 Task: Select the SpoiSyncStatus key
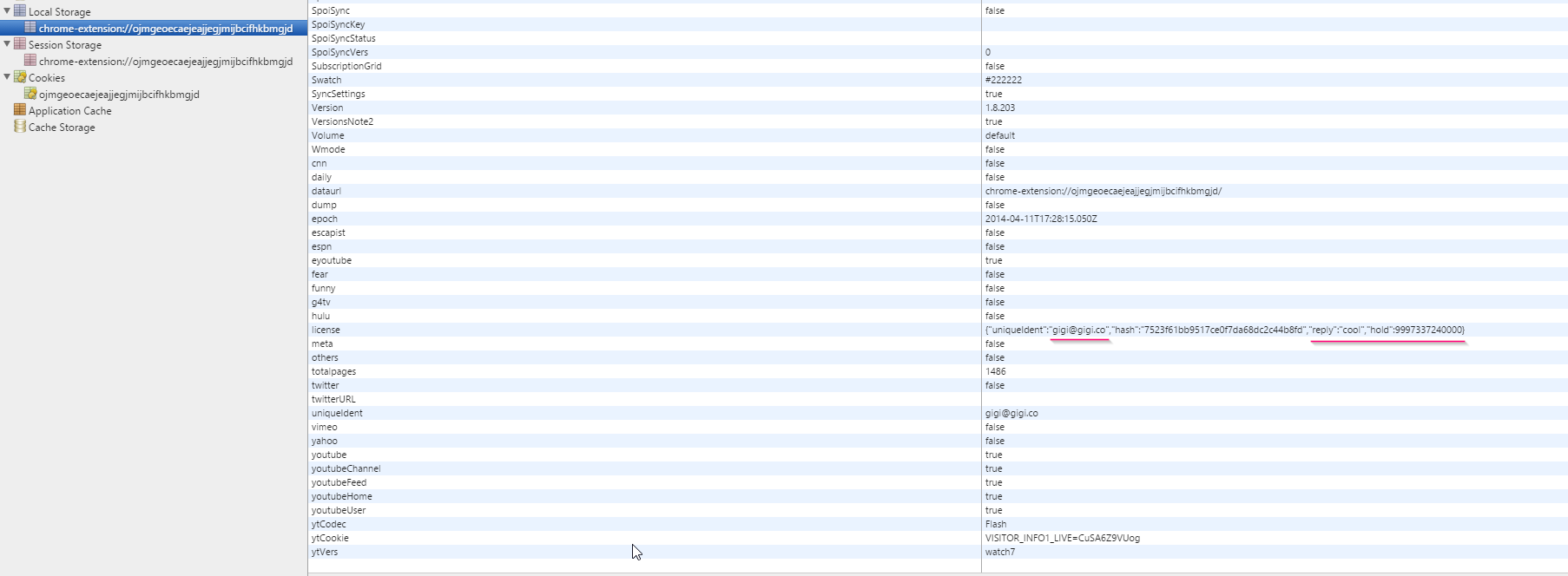tap(344, 38)
